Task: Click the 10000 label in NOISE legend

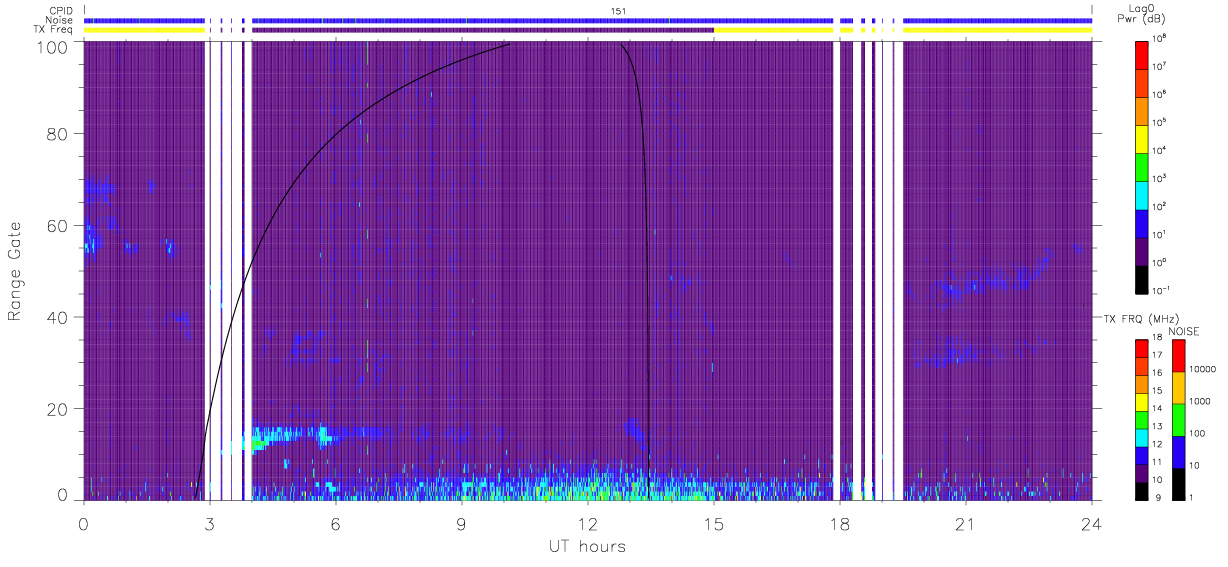Action: (1204, 369)
